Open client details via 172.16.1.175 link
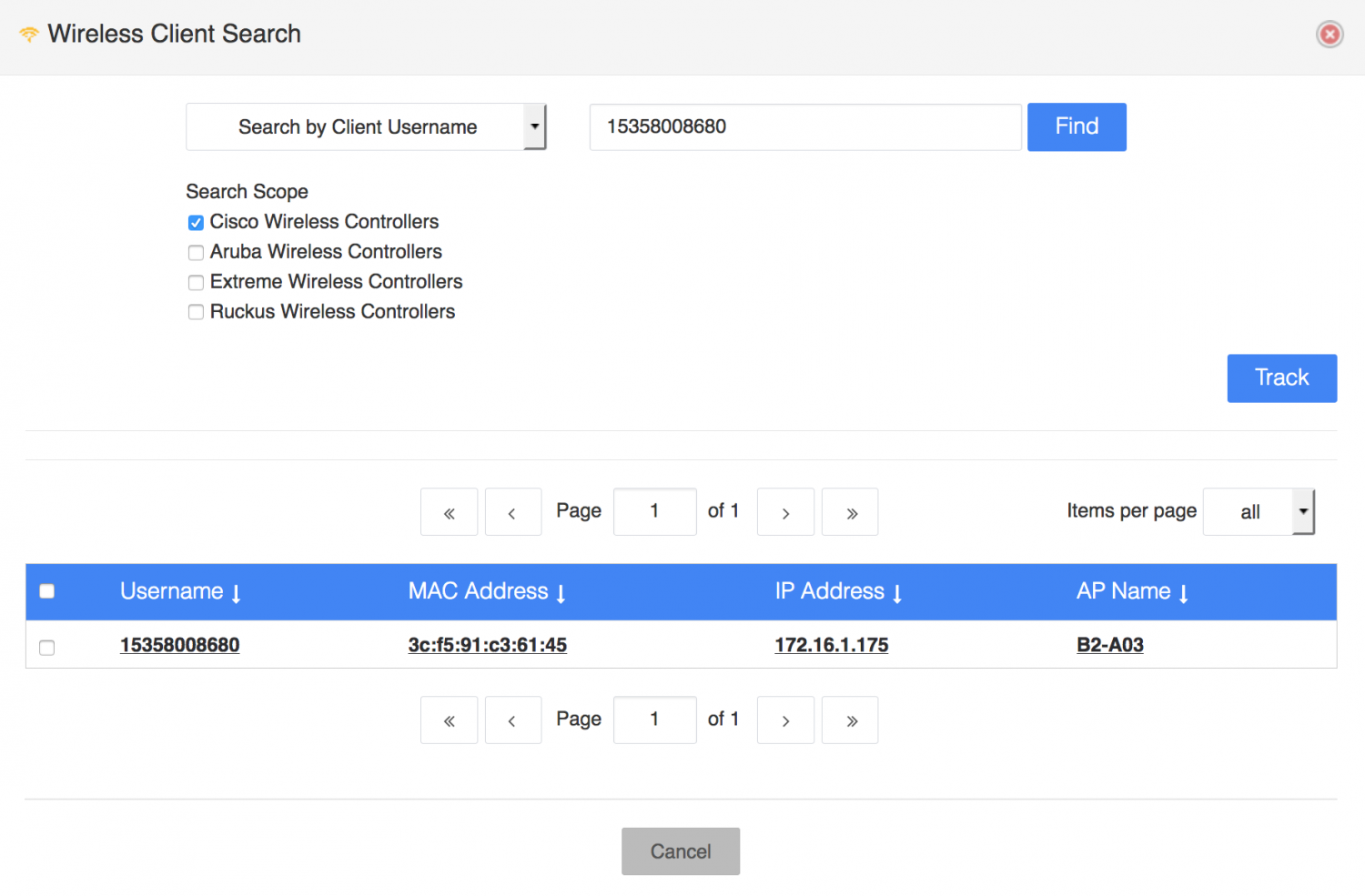The width and height of the screenshot is (1365, 896). pos(831,645)
